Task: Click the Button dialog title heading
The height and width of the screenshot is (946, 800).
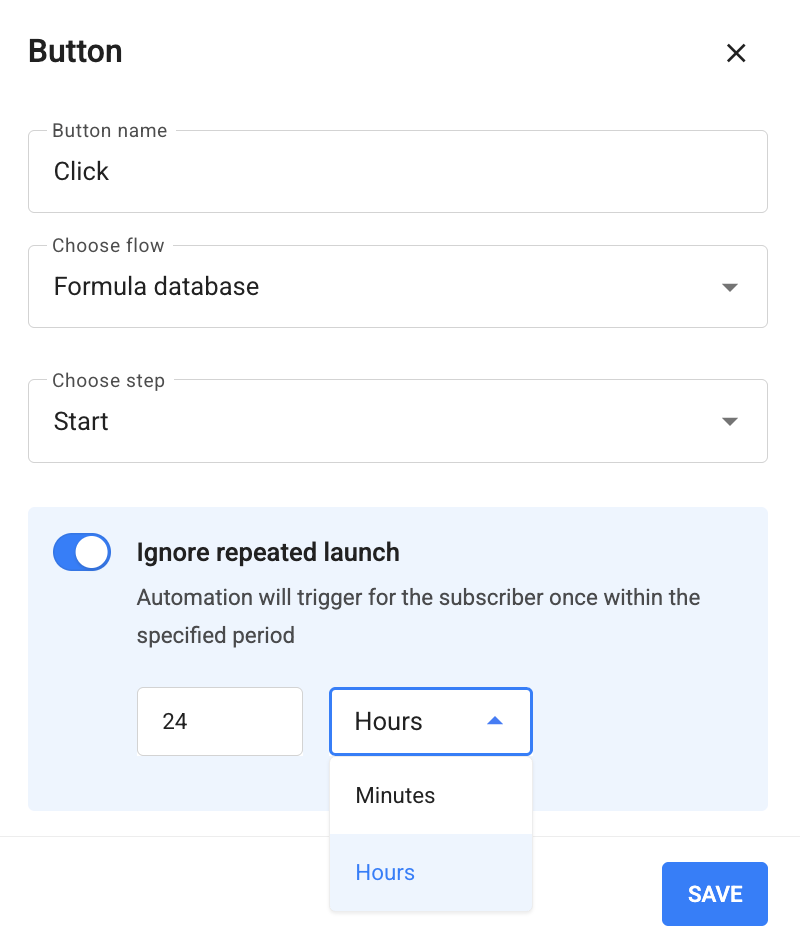Action: [x=75, y=51]
